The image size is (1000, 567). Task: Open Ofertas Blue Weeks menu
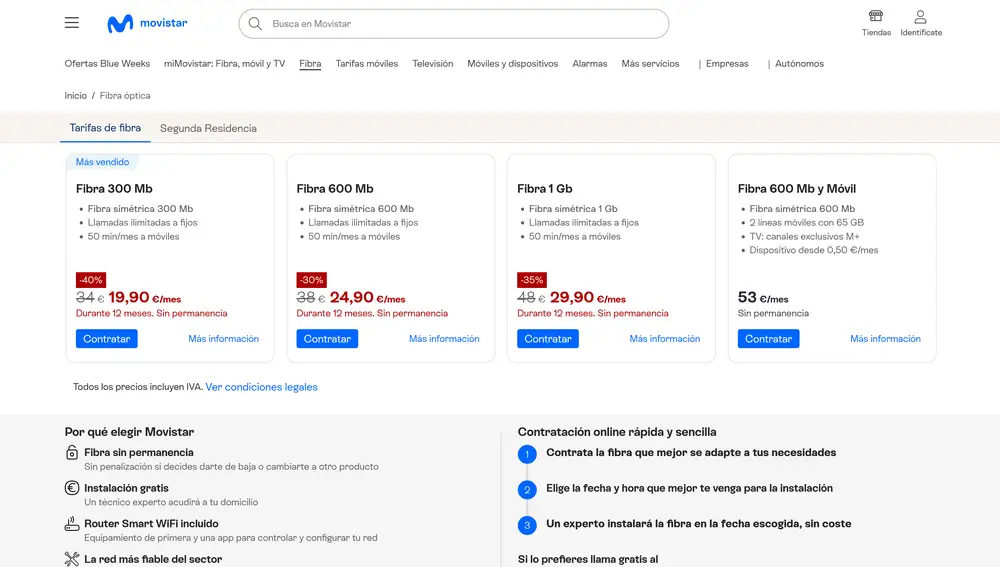pyautogui.click(x=107, y=64)
